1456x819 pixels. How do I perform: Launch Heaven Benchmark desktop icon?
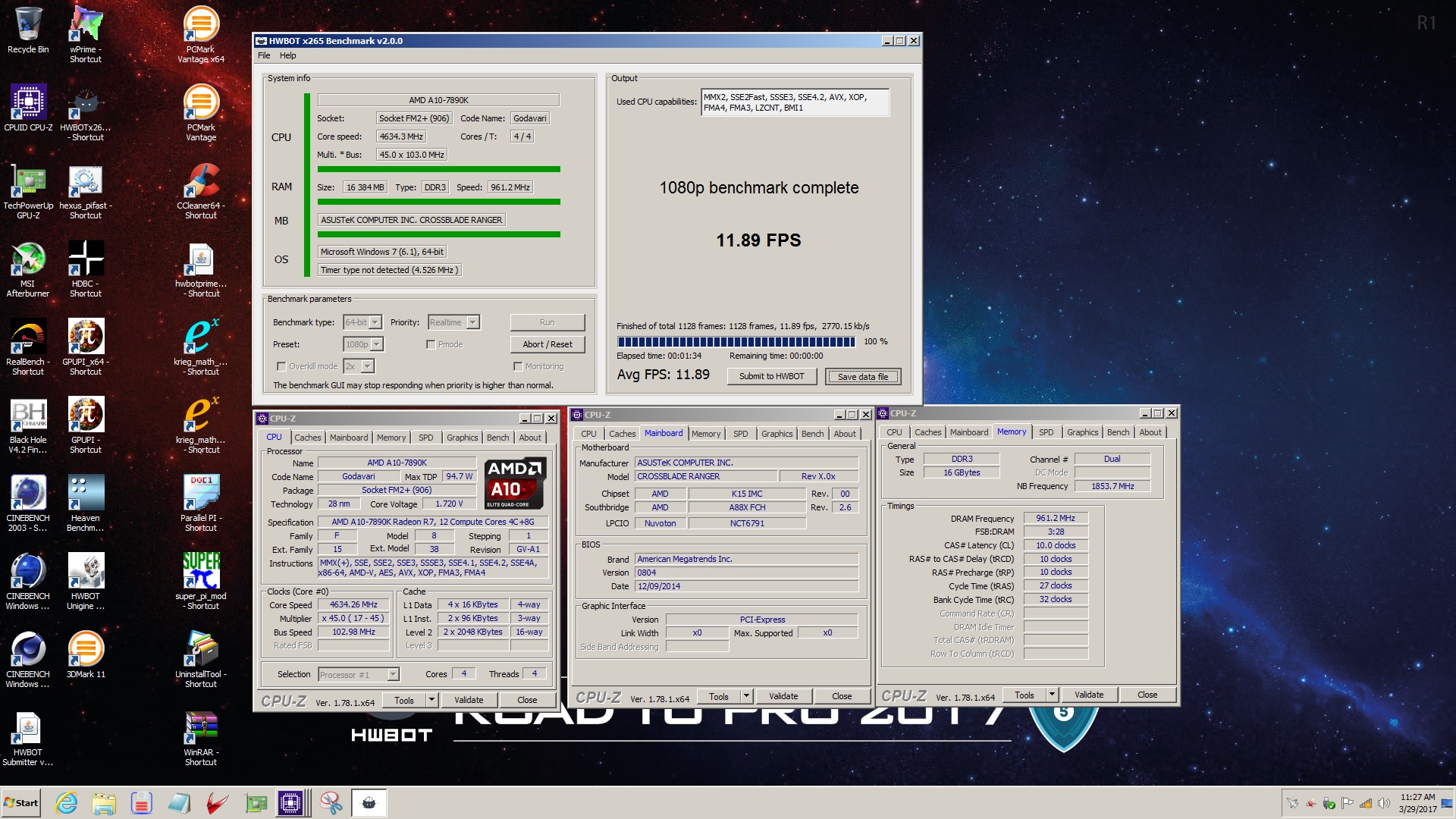86,504
